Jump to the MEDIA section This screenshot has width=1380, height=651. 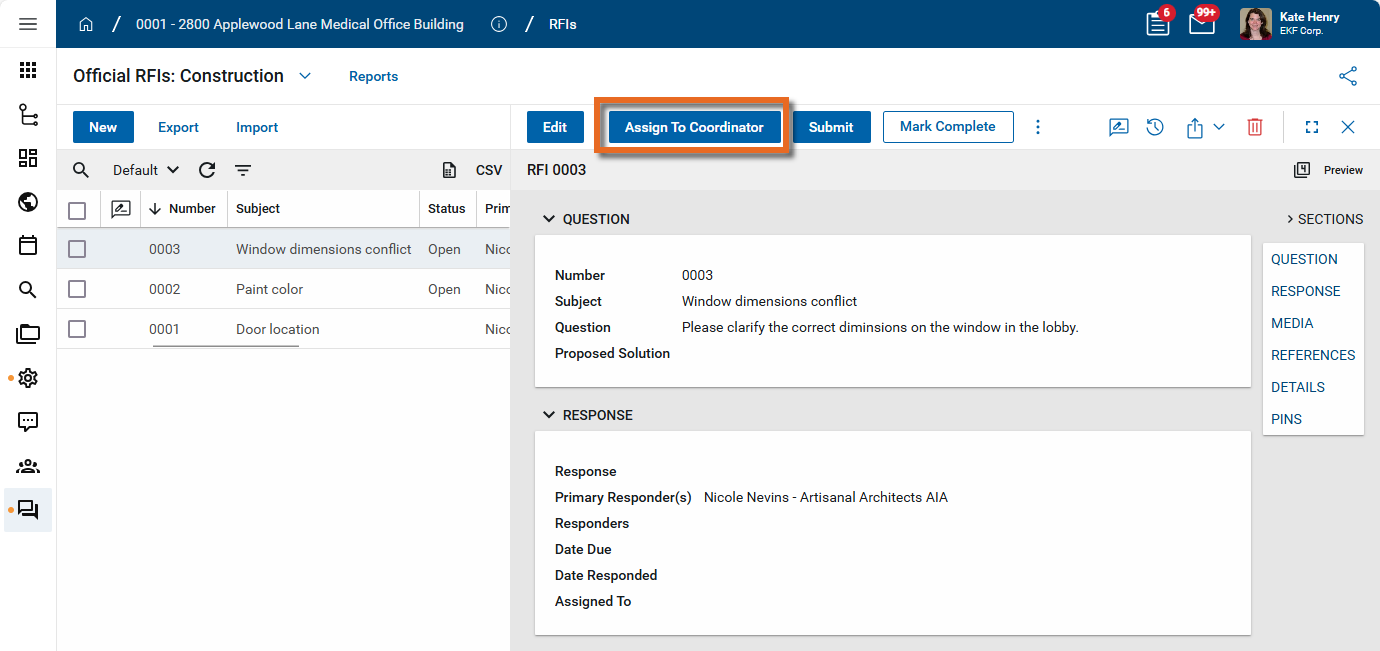click(1292, 323)
